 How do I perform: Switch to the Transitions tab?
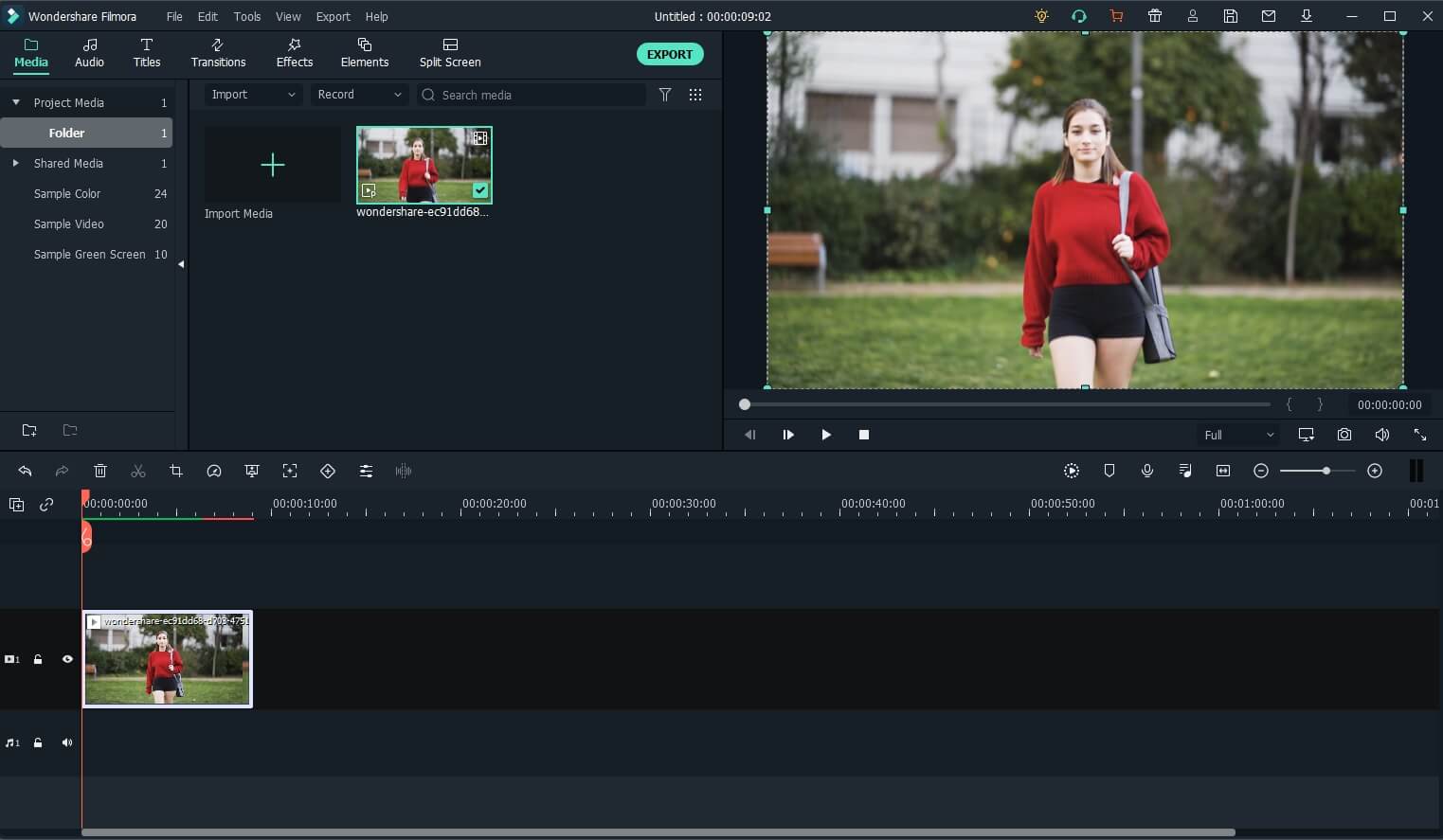click(x=218, y=53)
